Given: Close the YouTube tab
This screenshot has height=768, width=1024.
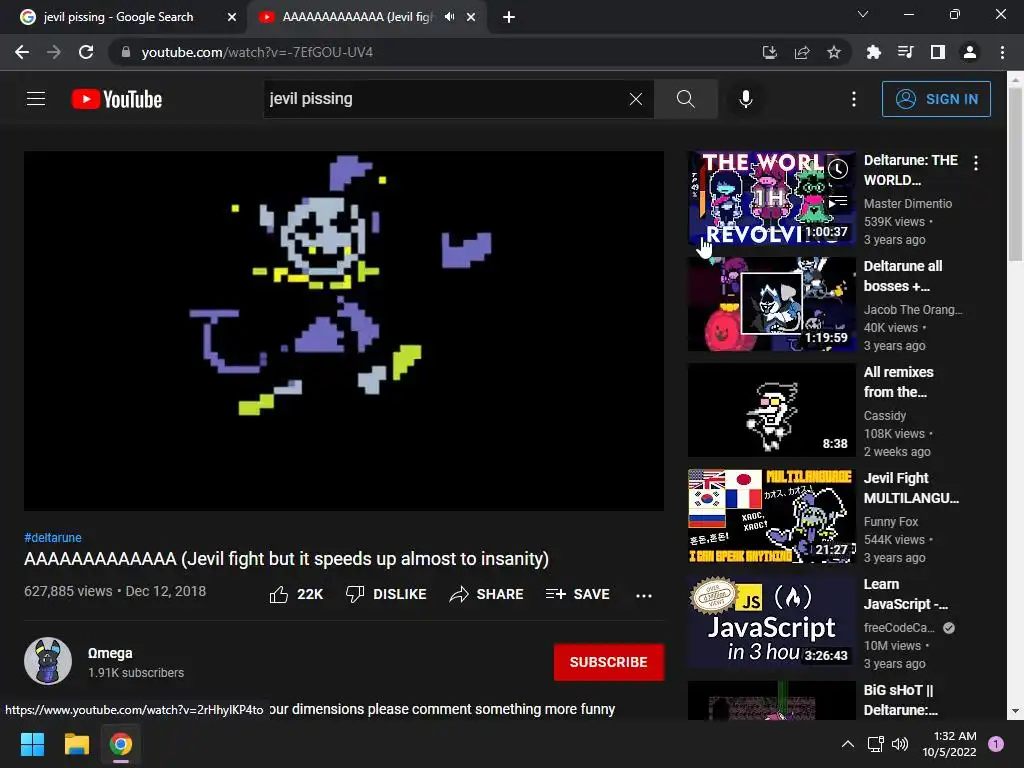Looking at the screenshot, I should 471,17.
